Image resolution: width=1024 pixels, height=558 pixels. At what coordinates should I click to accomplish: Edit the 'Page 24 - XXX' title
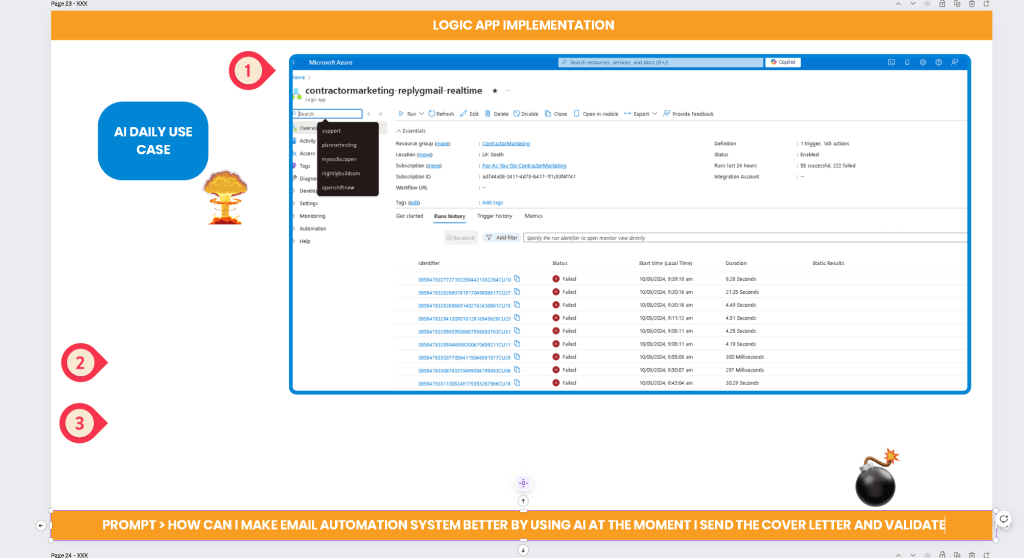click(x=69, y=555)
